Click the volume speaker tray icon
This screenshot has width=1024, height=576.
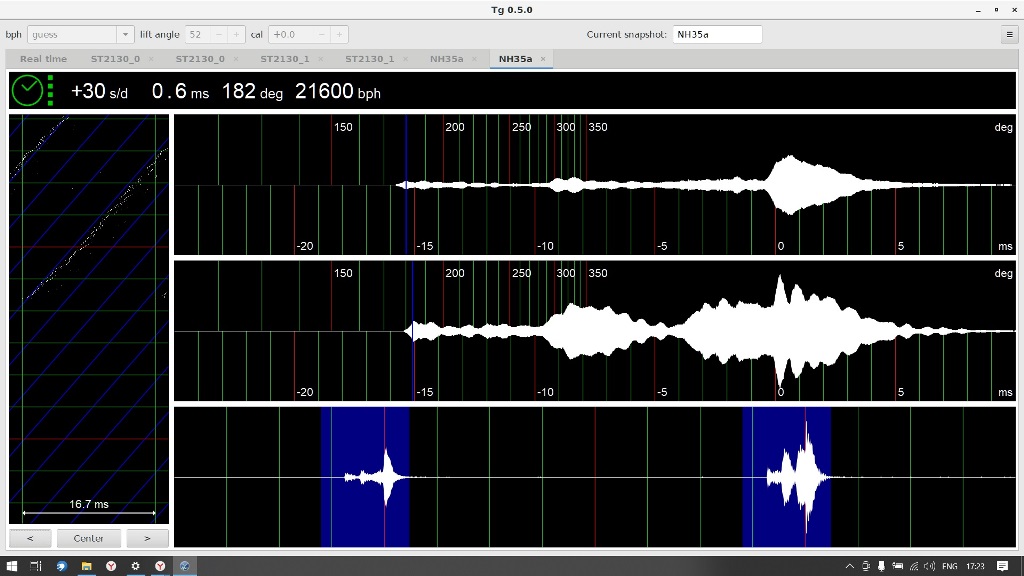[x=929, y=566]
